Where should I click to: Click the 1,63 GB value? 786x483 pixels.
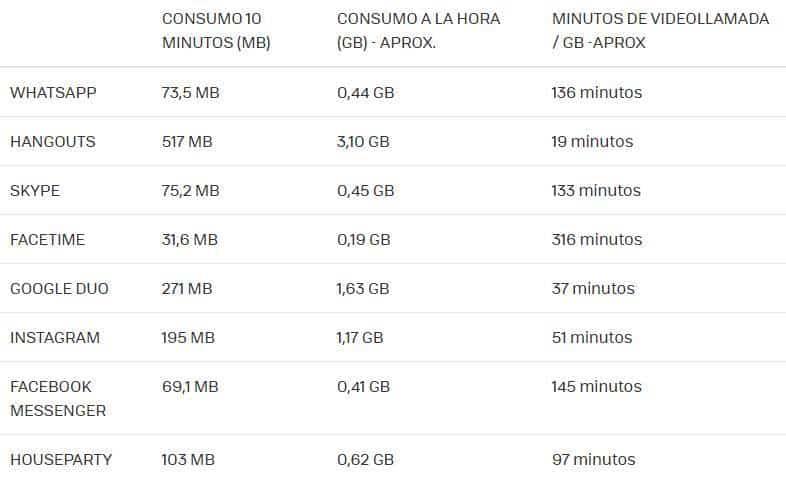[x=363, y=288]
